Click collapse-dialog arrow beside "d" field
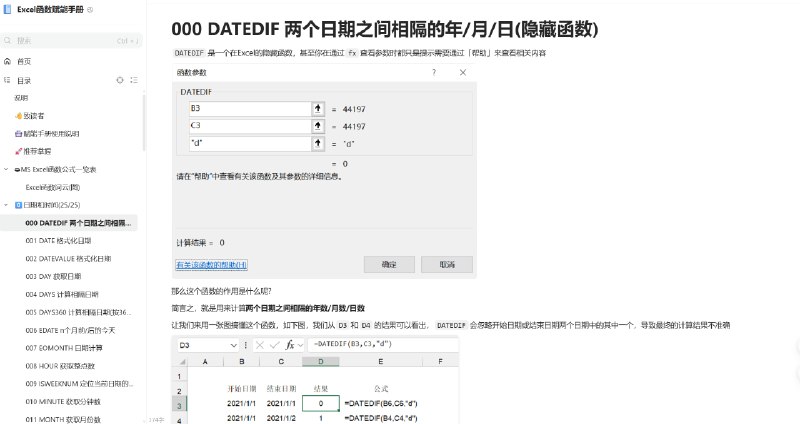 click(318, 143)
